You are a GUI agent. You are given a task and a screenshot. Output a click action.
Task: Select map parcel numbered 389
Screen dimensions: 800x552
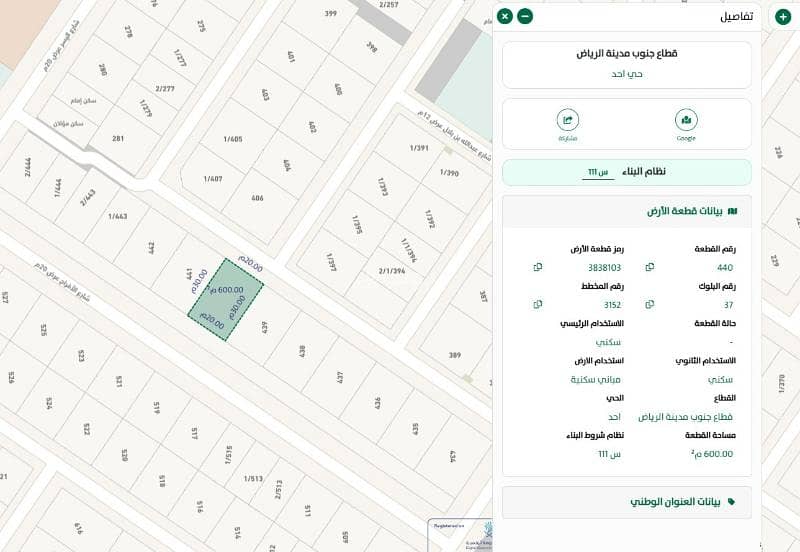(x=455, y=355)
